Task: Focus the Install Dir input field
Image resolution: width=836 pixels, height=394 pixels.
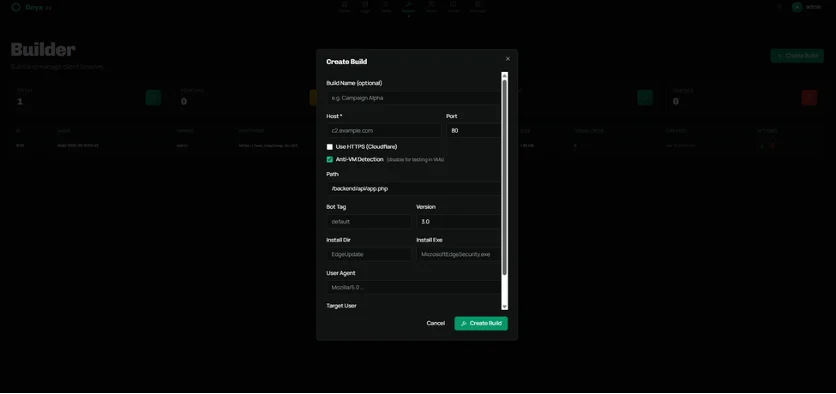Action: (368, 254)
